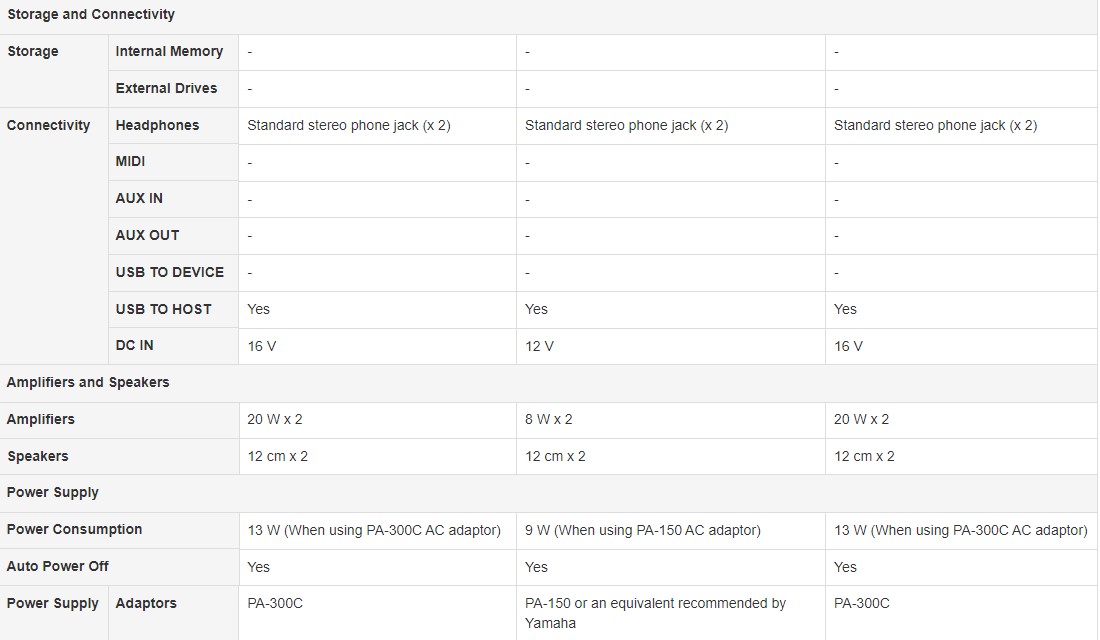This screenshot has height=640, width=1100.
Task: Click the USB TO DEVICE label
Action: coord(170,272)
